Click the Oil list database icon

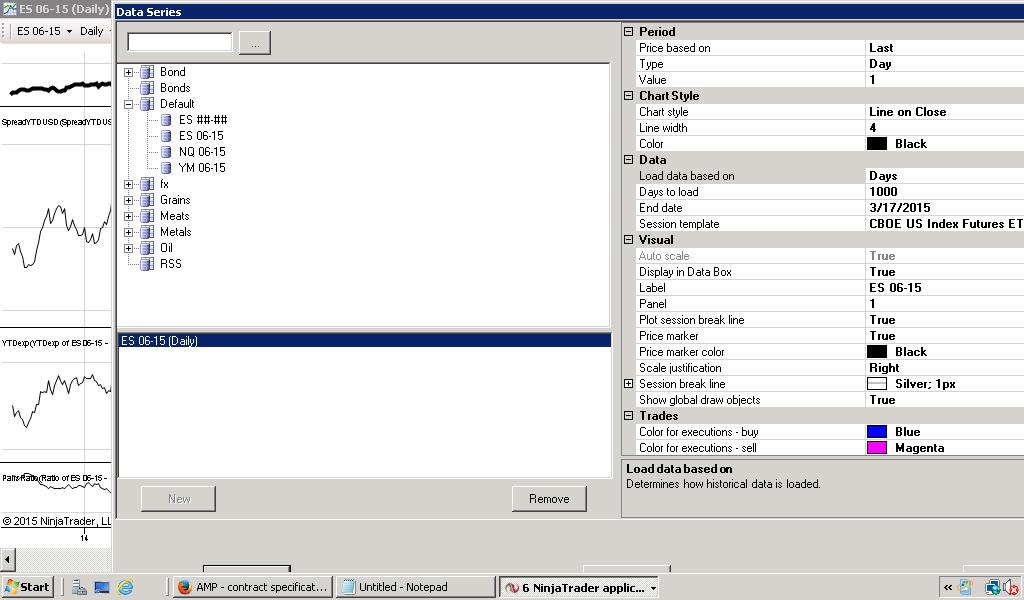click(x=148, y=248)
